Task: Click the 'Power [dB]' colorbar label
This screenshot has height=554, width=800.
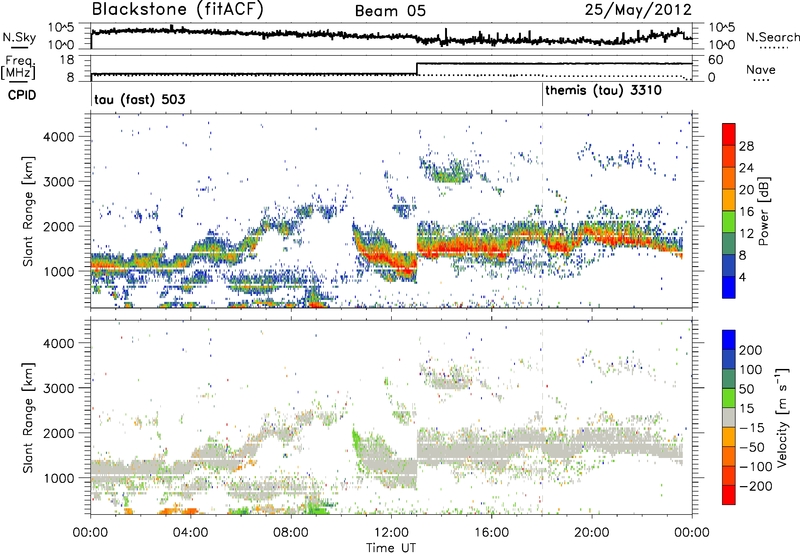Action: click(x=764, y=211)
